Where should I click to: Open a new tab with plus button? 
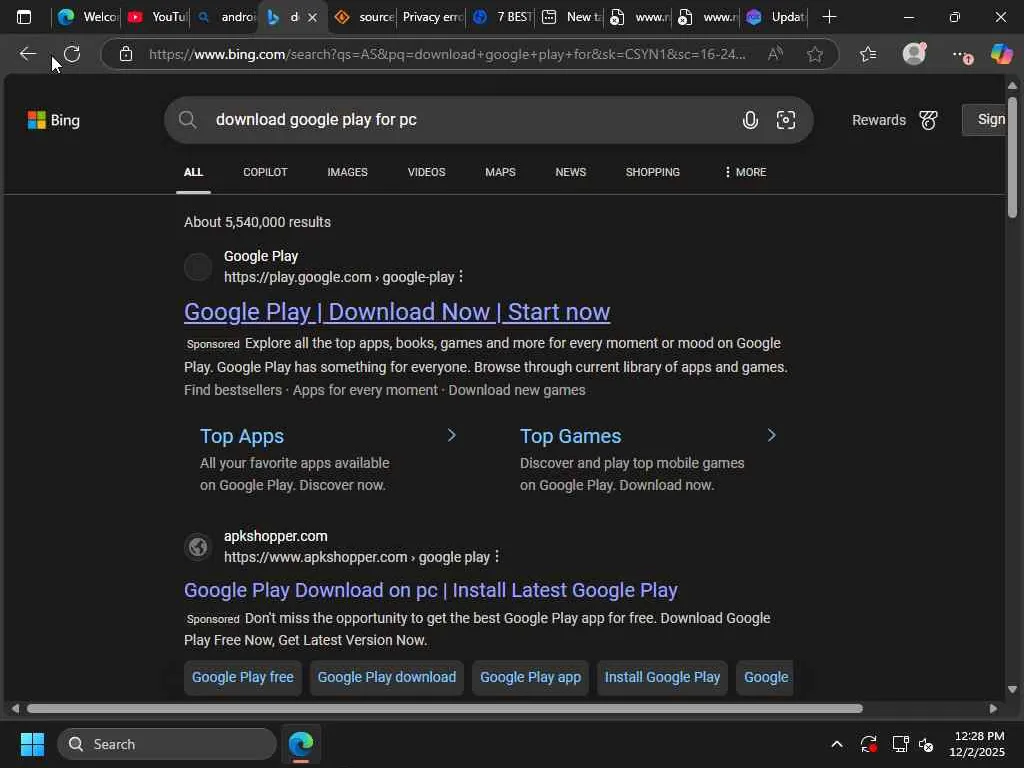(x=829, y=17)
